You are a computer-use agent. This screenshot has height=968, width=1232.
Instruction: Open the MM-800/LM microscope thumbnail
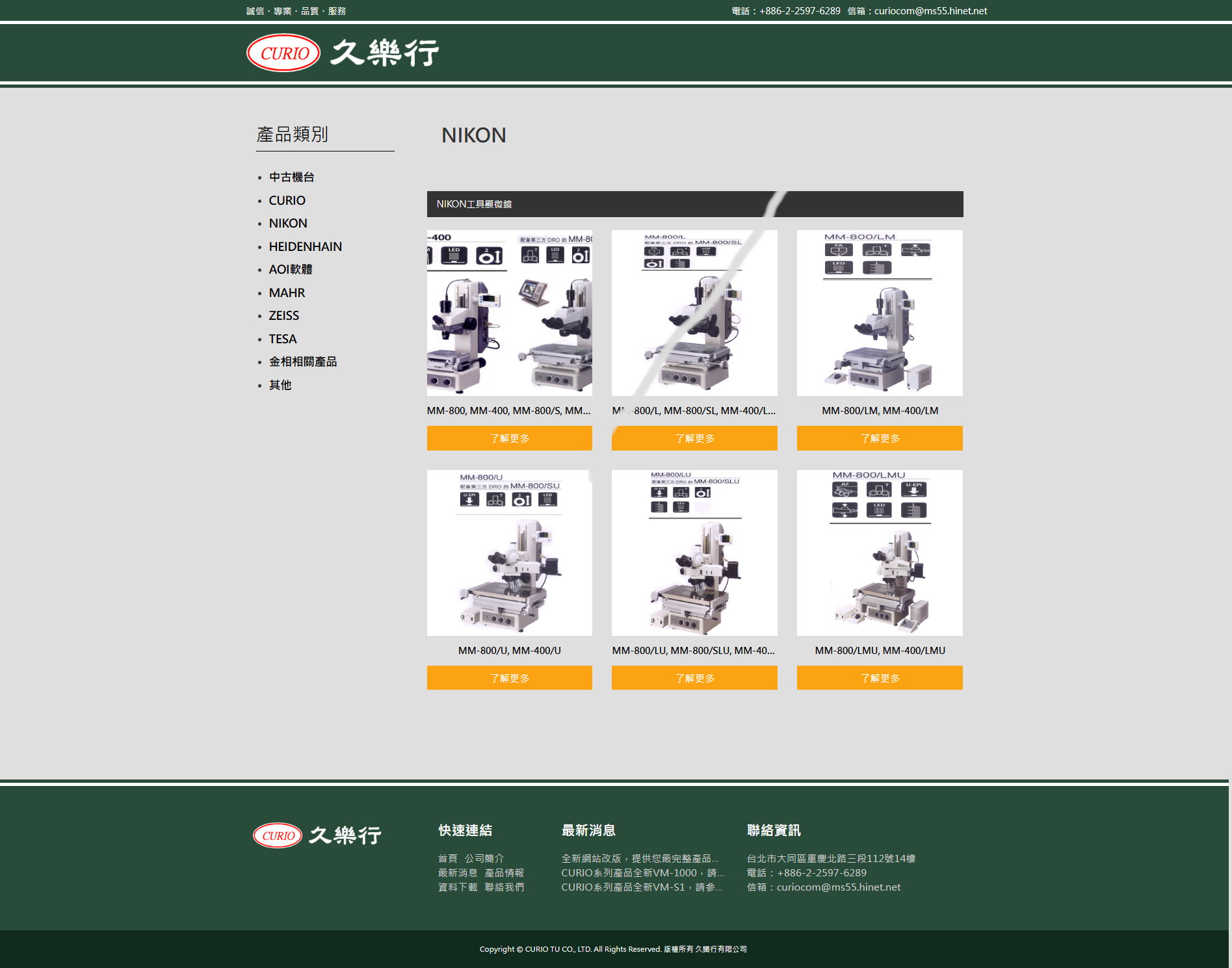(x=880, y=313)
